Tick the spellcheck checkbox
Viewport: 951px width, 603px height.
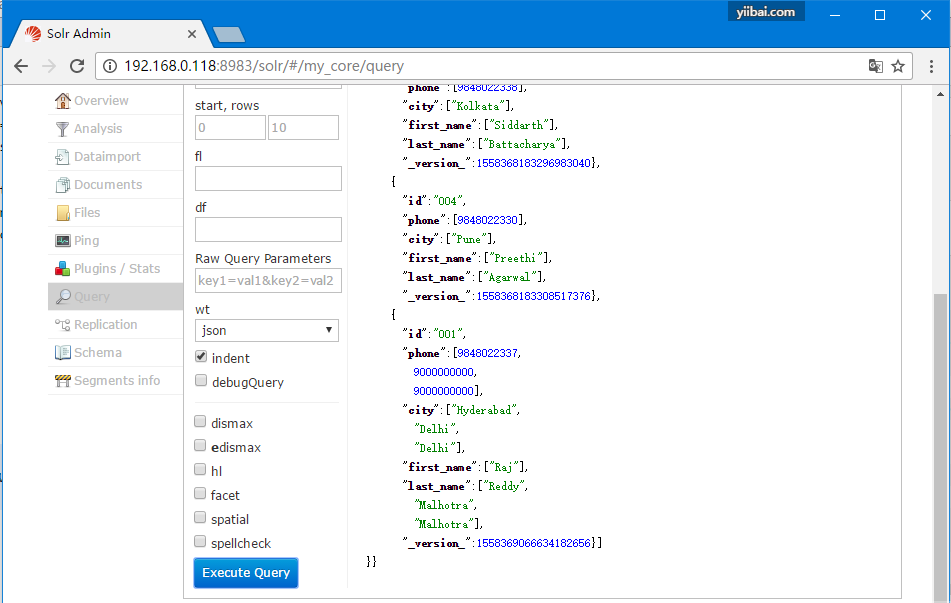click(201, 542)
